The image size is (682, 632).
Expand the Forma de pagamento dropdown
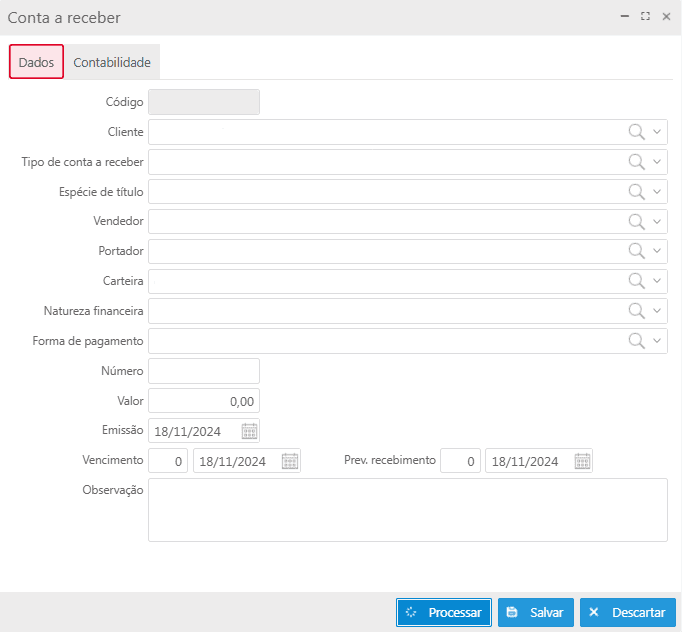657,341
